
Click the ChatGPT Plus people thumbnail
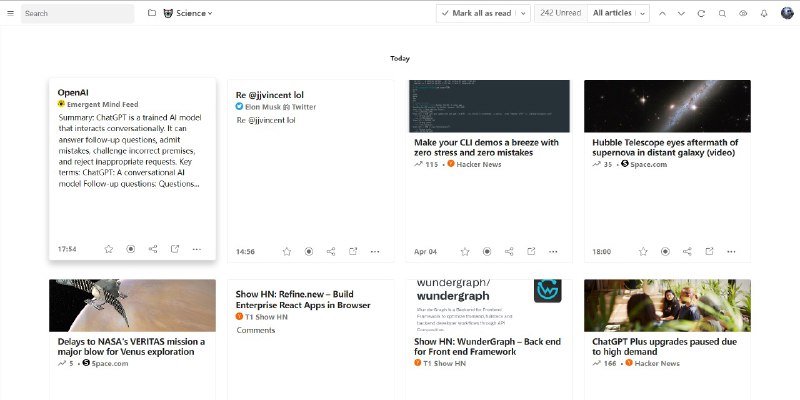(667, 306)
